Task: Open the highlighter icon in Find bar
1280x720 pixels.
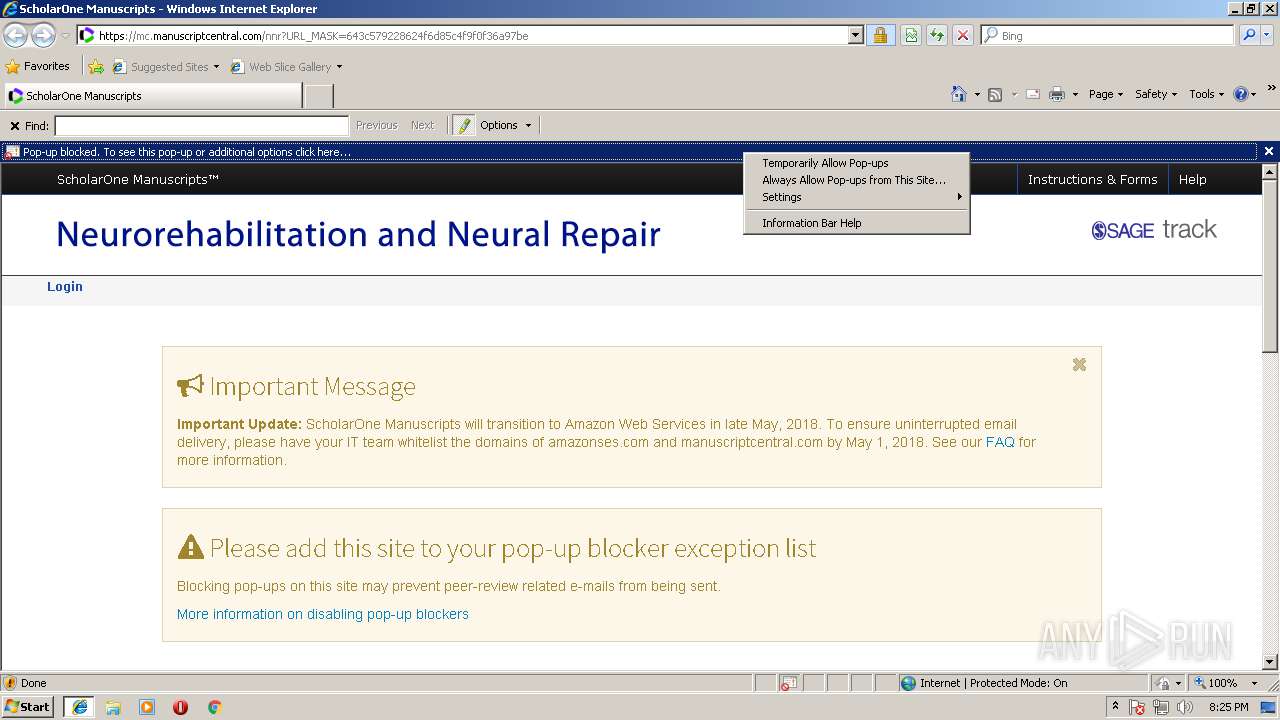Action: [x=463, y=125]
